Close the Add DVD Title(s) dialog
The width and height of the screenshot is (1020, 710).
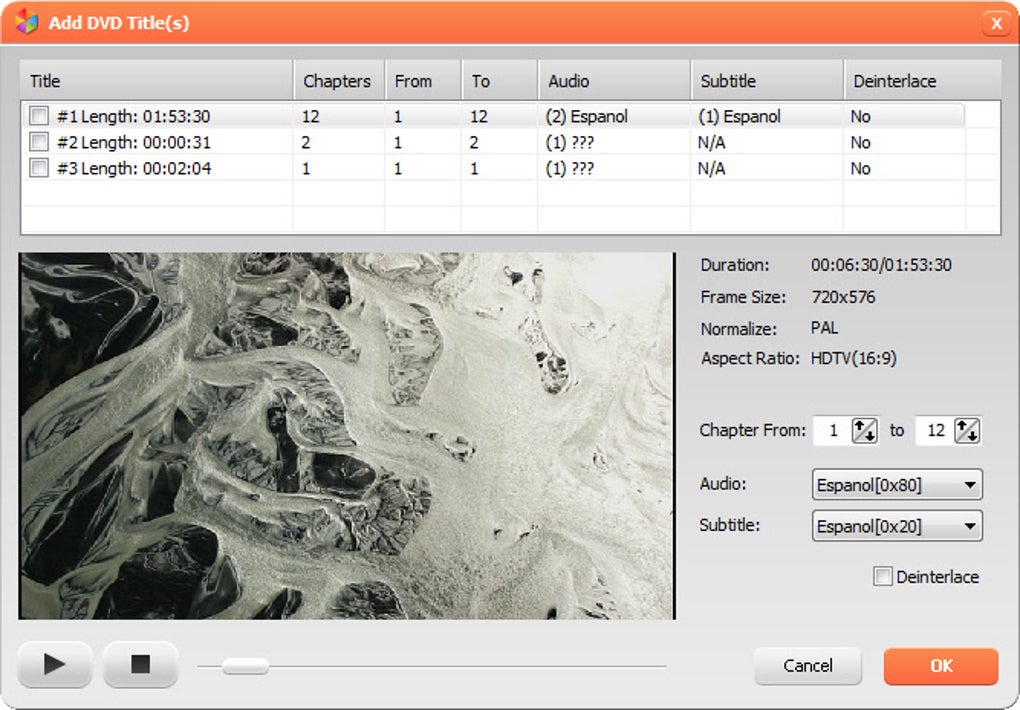(996, 23)
